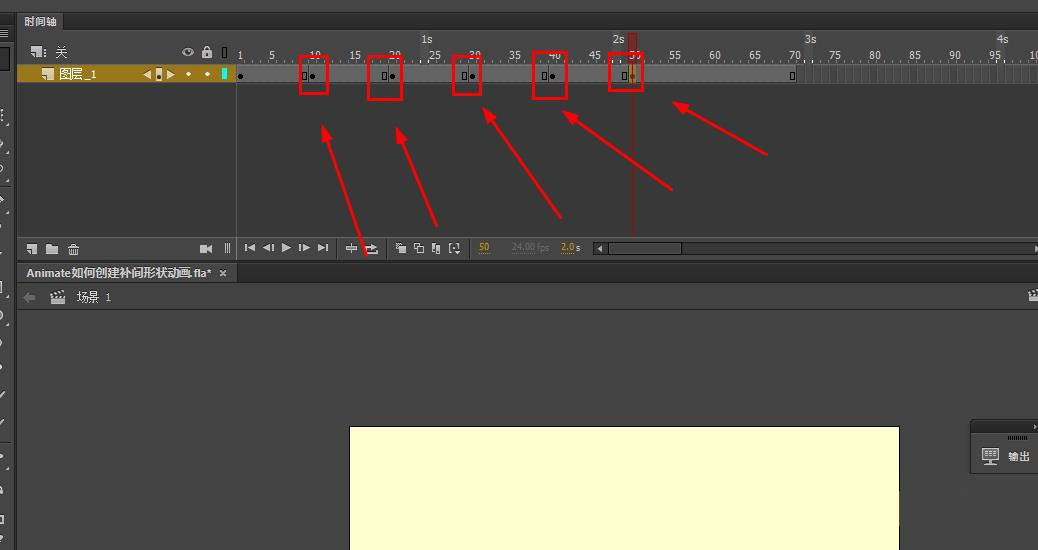Enable edit multiple frames
Viewport: 1038px width, 550px height.
point(436,248)
